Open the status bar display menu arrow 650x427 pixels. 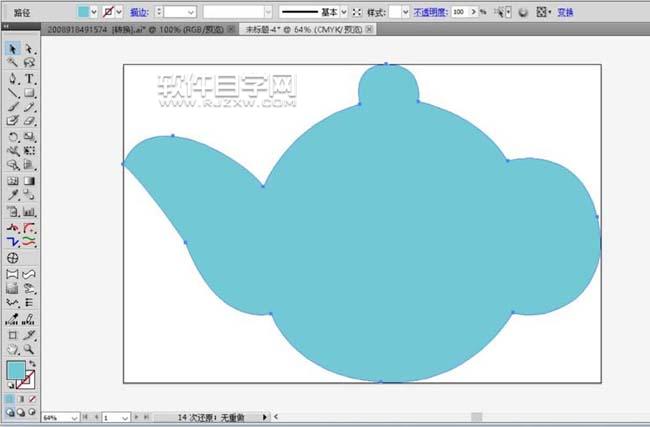pyautogui.click(x=264, y=417)
